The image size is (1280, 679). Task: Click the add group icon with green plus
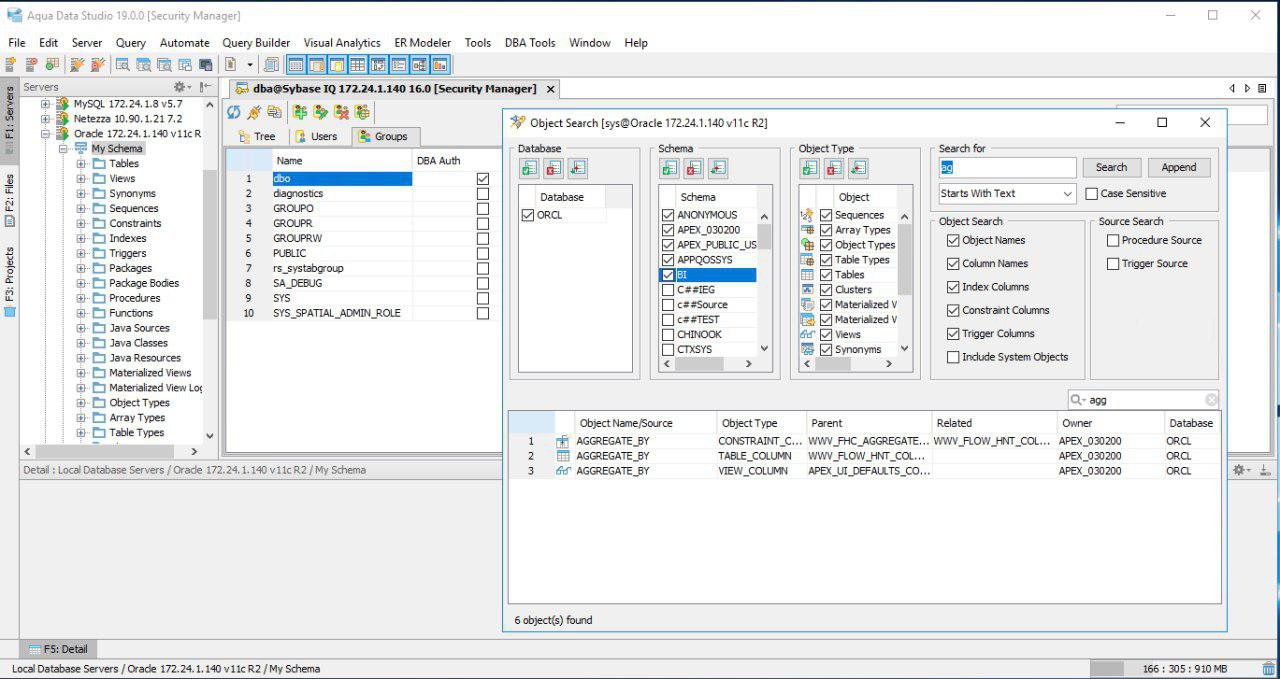[299, 112]
